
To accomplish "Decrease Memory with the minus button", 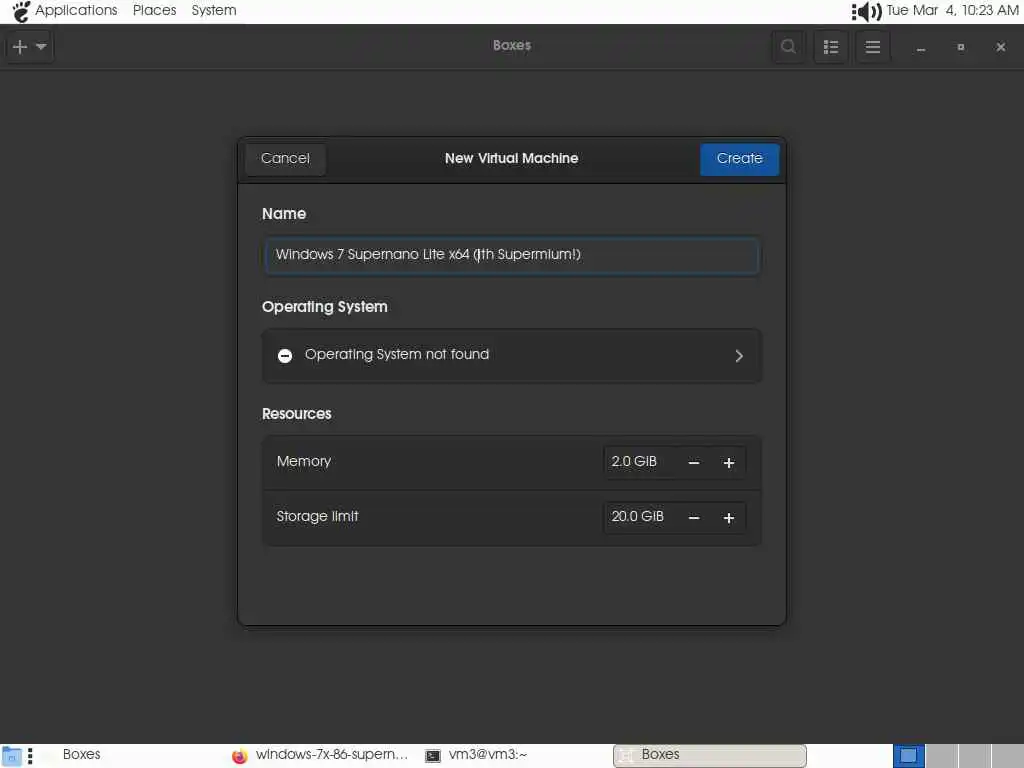I will 694,462.
